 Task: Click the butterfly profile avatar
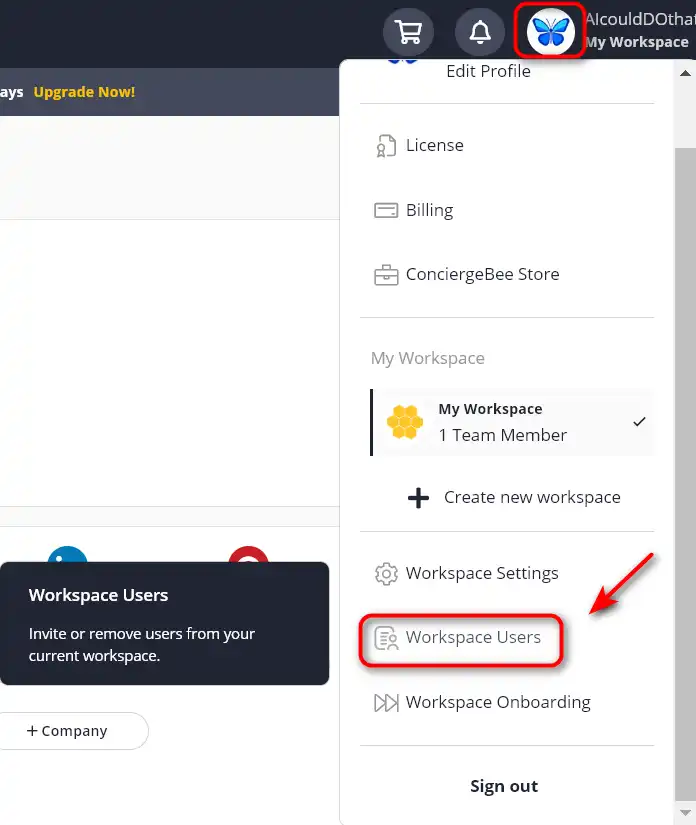point(550,32)
